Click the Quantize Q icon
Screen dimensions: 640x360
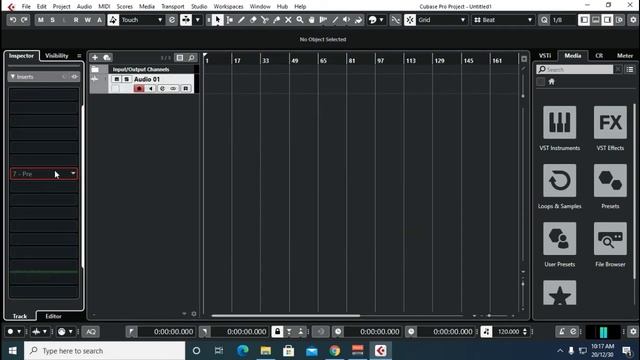[544, 20]
